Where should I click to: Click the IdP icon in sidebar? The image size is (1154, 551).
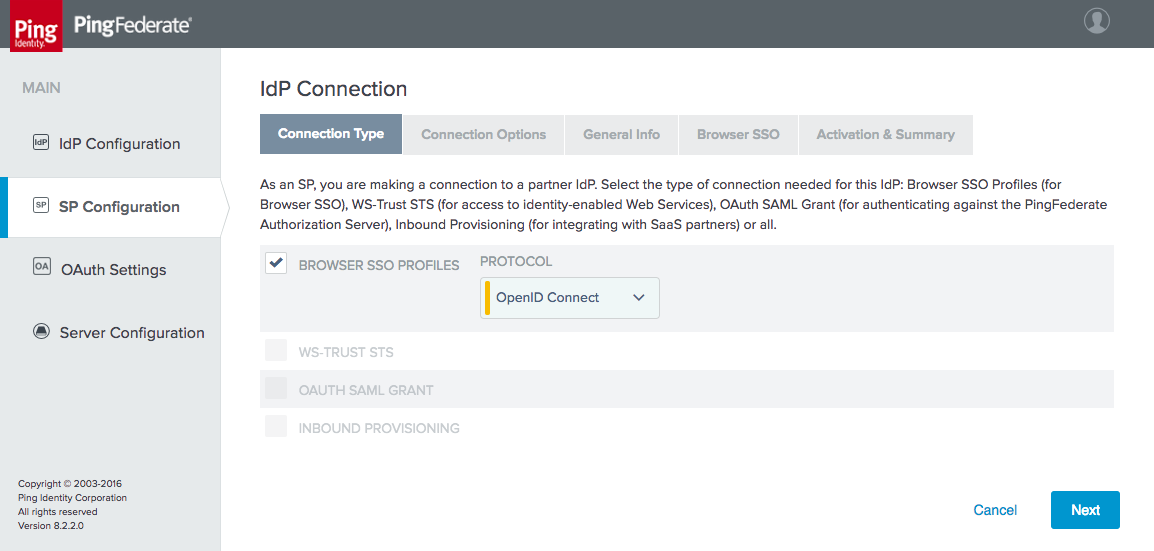41,143
